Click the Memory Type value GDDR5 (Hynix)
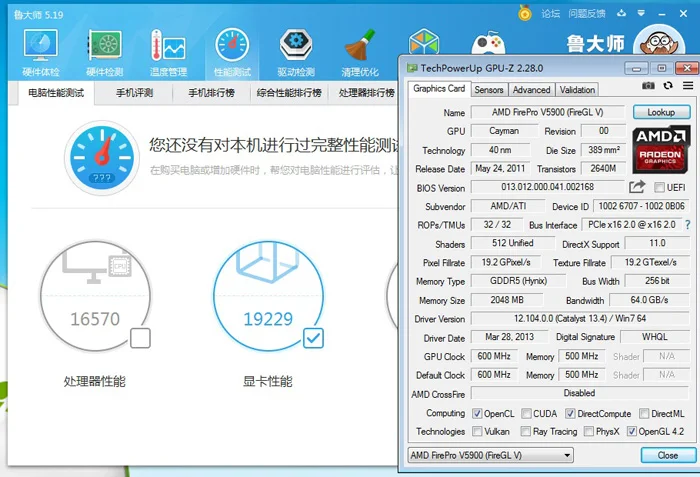Viewport: 700px width, 477px height. pyautogui.click(x=518, y=281)
